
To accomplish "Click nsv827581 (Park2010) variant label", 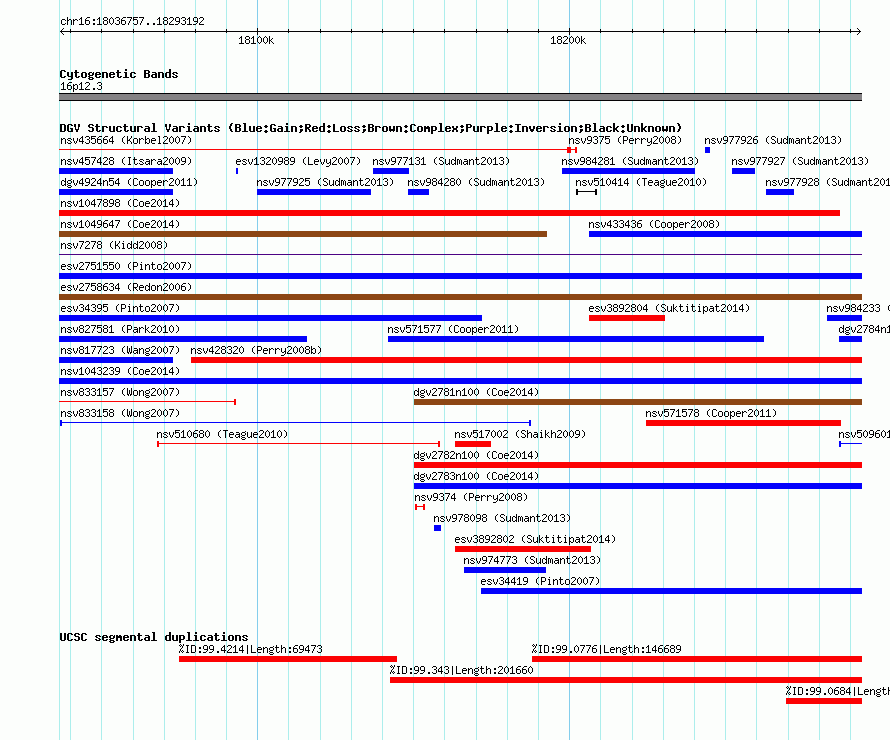I will [x=120, y=329].
